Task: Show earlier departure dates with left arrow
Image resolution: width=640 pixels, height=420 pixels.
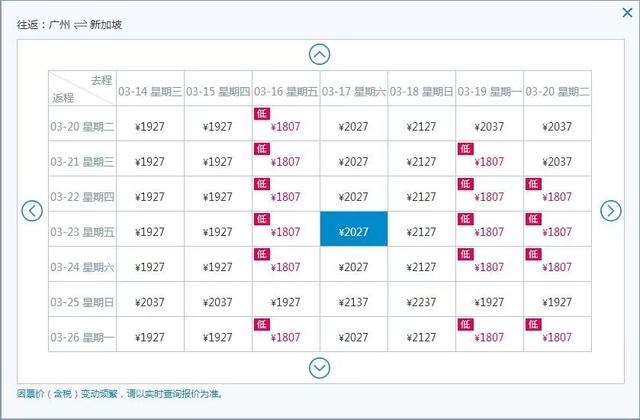Action: point(32,211)
